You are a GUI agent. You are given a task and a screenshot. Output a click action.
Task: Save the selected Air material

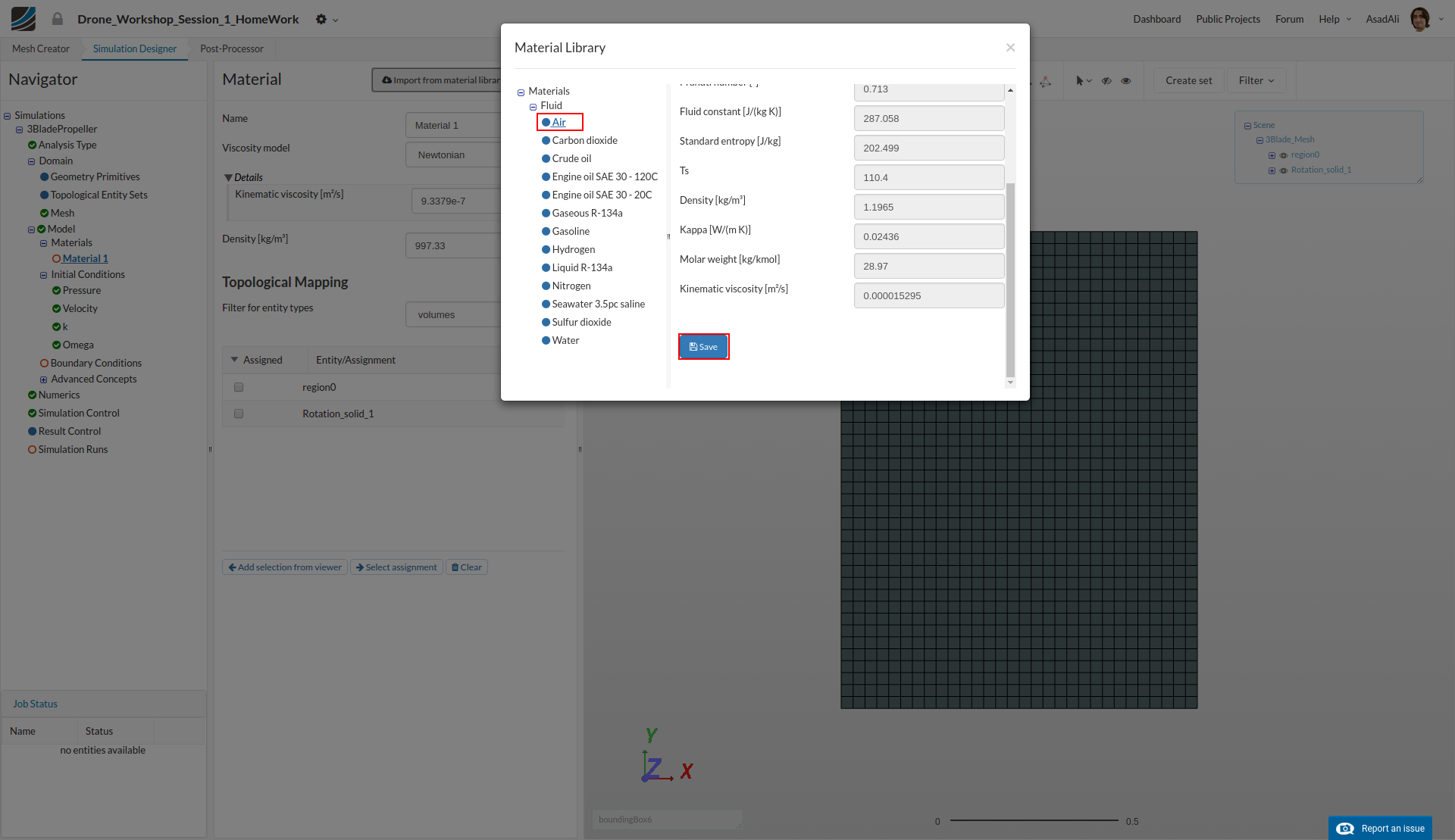[x=703, y=347]
